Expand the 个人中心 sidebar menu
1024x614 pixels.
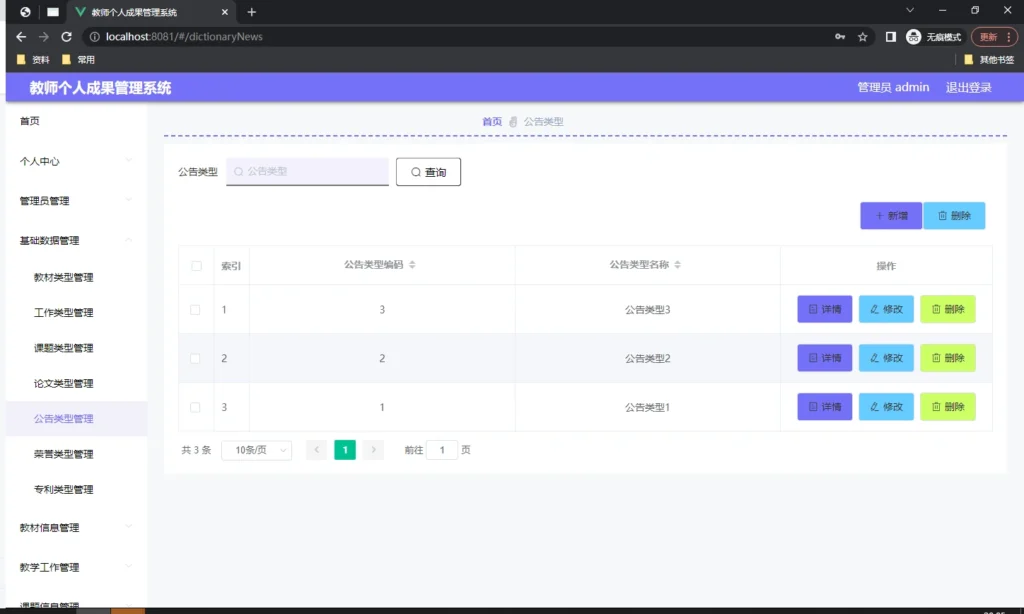pyautogui.click(x=73, y=161)
